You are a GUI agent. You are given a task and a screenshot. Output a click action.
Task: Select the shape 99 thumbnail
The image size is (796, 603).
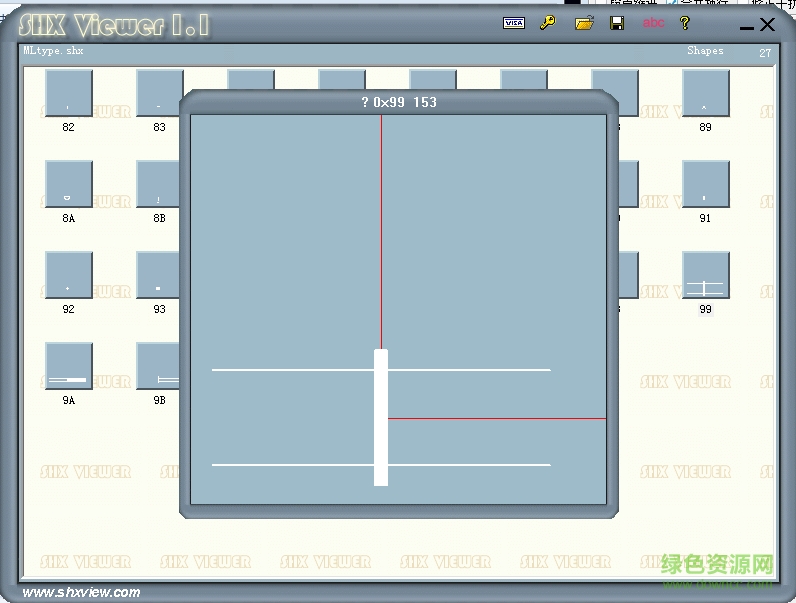tap(706, 275)
